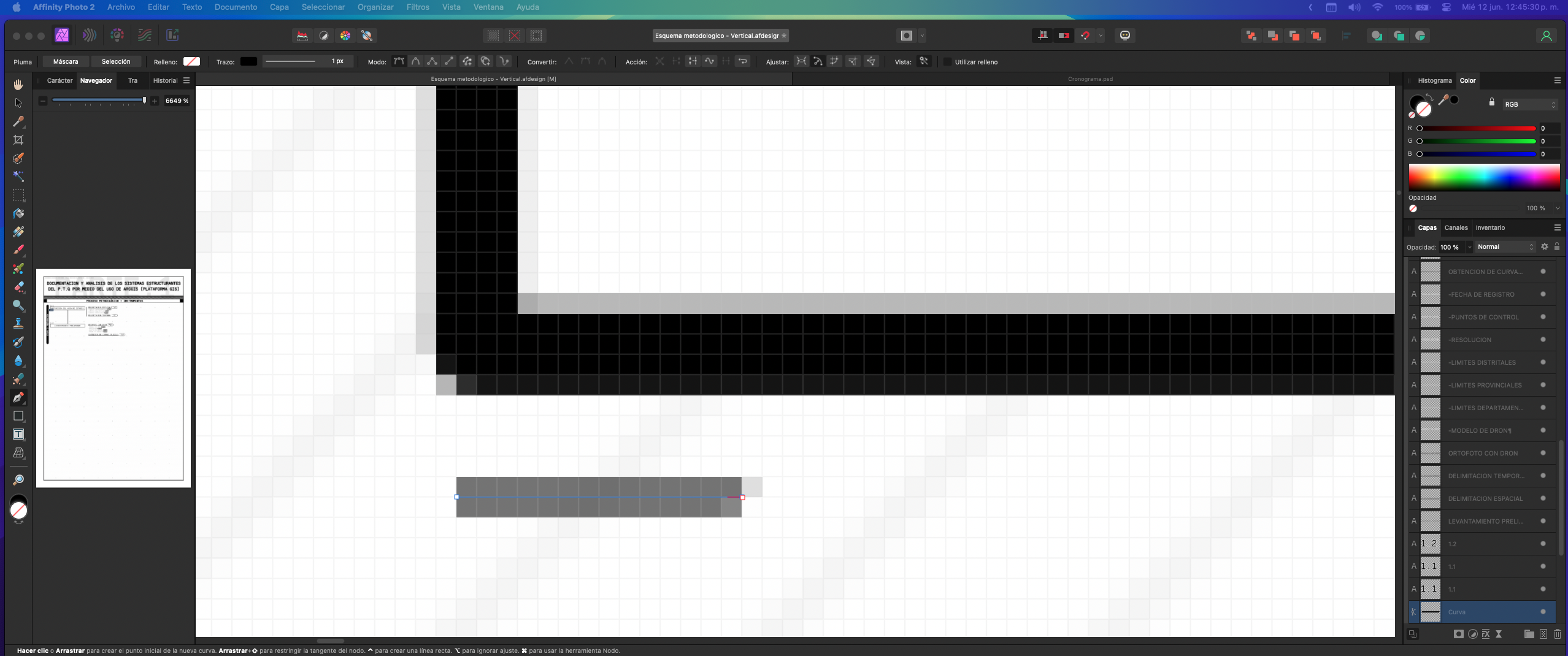Screen dimensions: 1568x656
Task: Switch to the Canales tab
Action: click(1456, 227)
